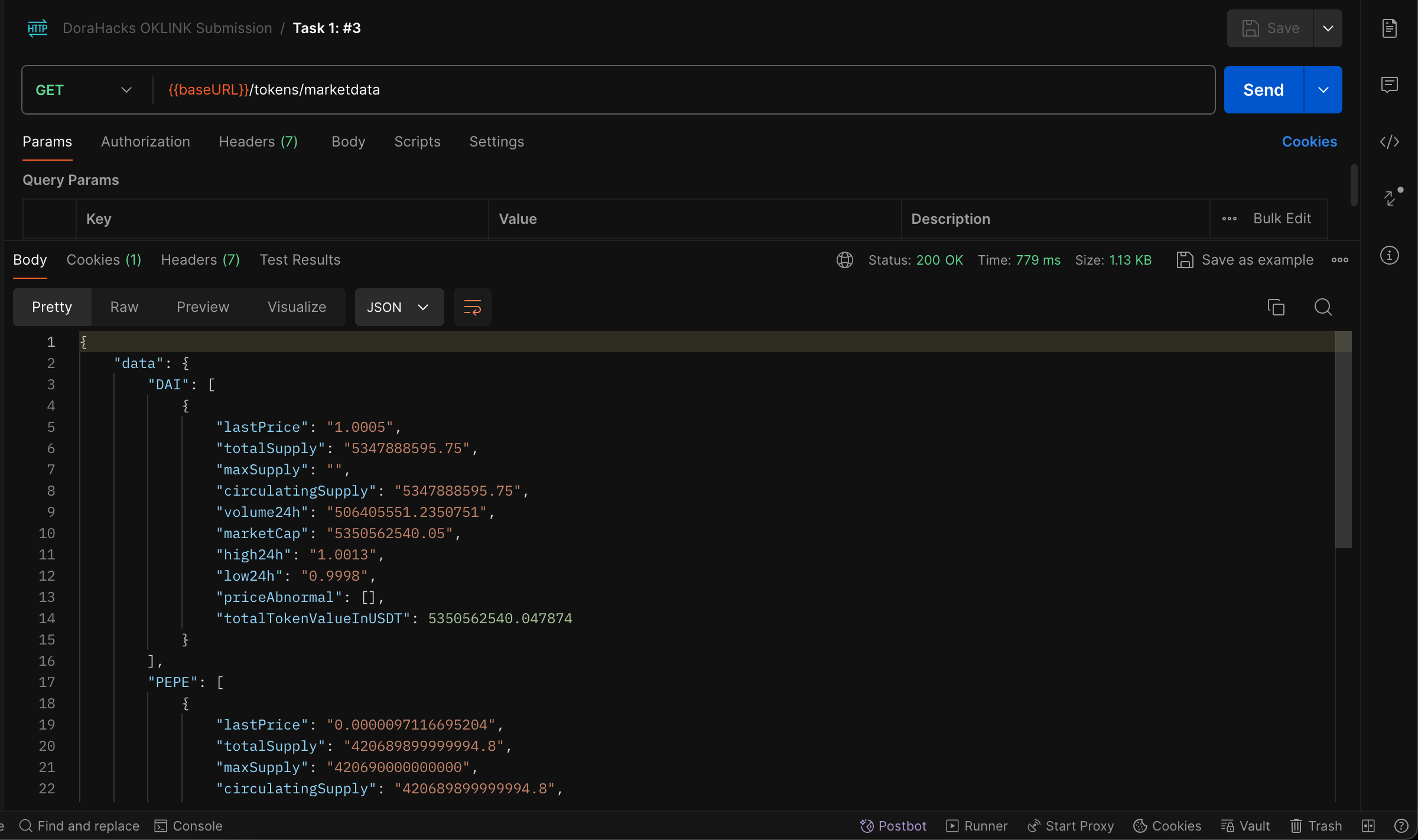Copy the response body to clipboard

point(1276,307)
